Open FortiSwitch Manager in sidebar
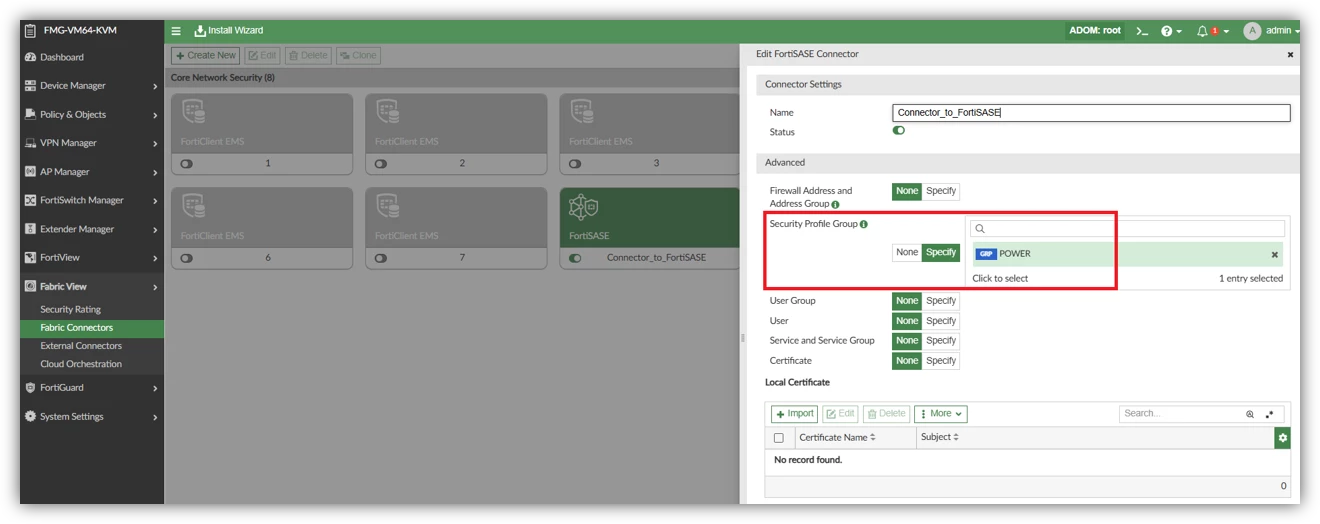This screenshot has width=1320, height=524. (x=92, y=200)
